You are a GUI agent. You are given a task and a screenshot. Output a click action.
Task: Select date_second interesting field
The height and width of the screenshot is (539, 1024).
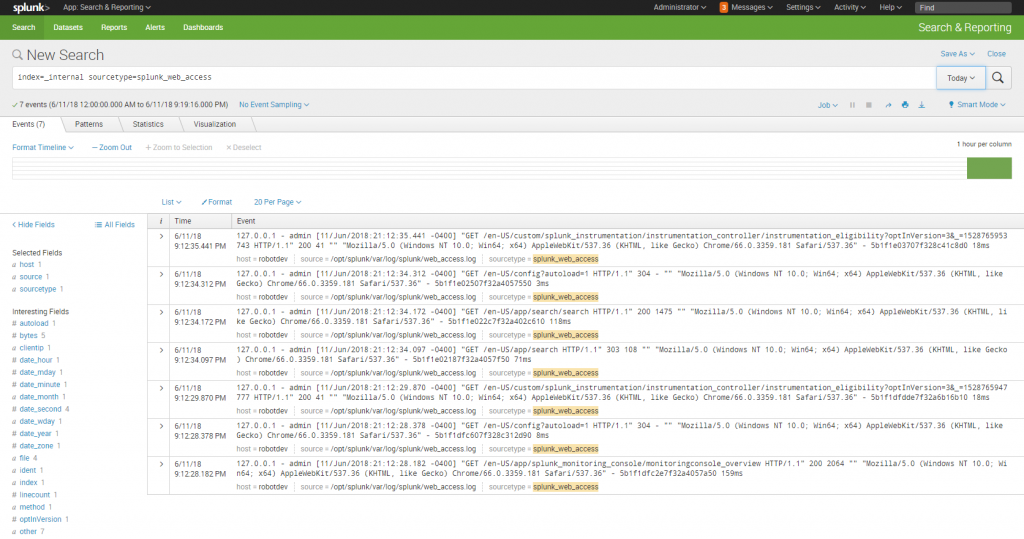click(x=40, y=409)
